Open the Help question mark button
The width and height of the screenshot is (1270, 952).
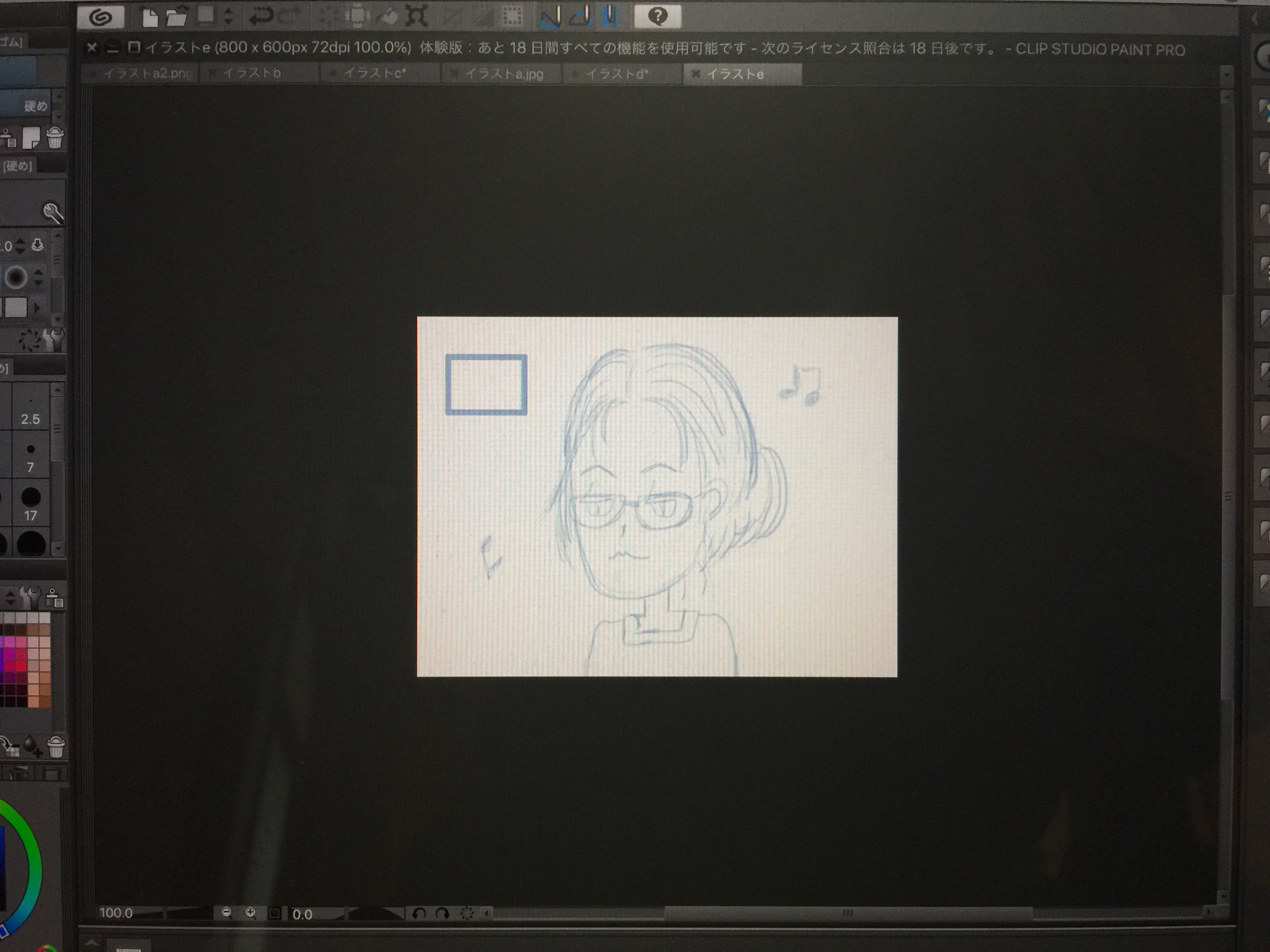pyautogui.click(x=658, y=16)
